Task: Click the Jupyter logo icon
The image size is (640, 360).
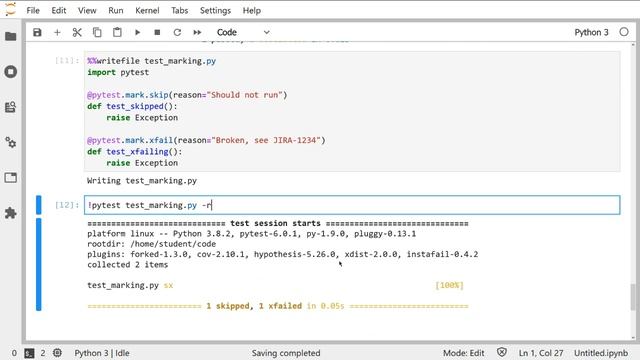Action: 11,9
